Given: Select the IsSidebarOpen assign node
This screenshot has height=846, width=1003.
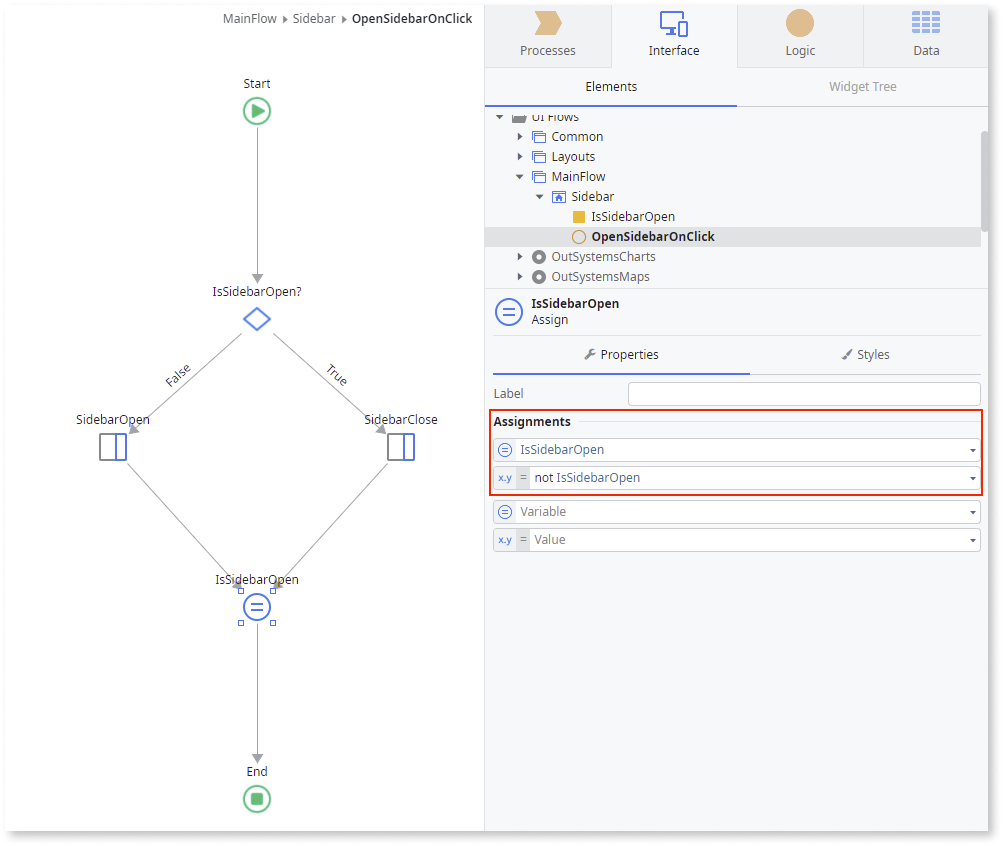Looking at the screenshot, I should [x=257, y=607].
